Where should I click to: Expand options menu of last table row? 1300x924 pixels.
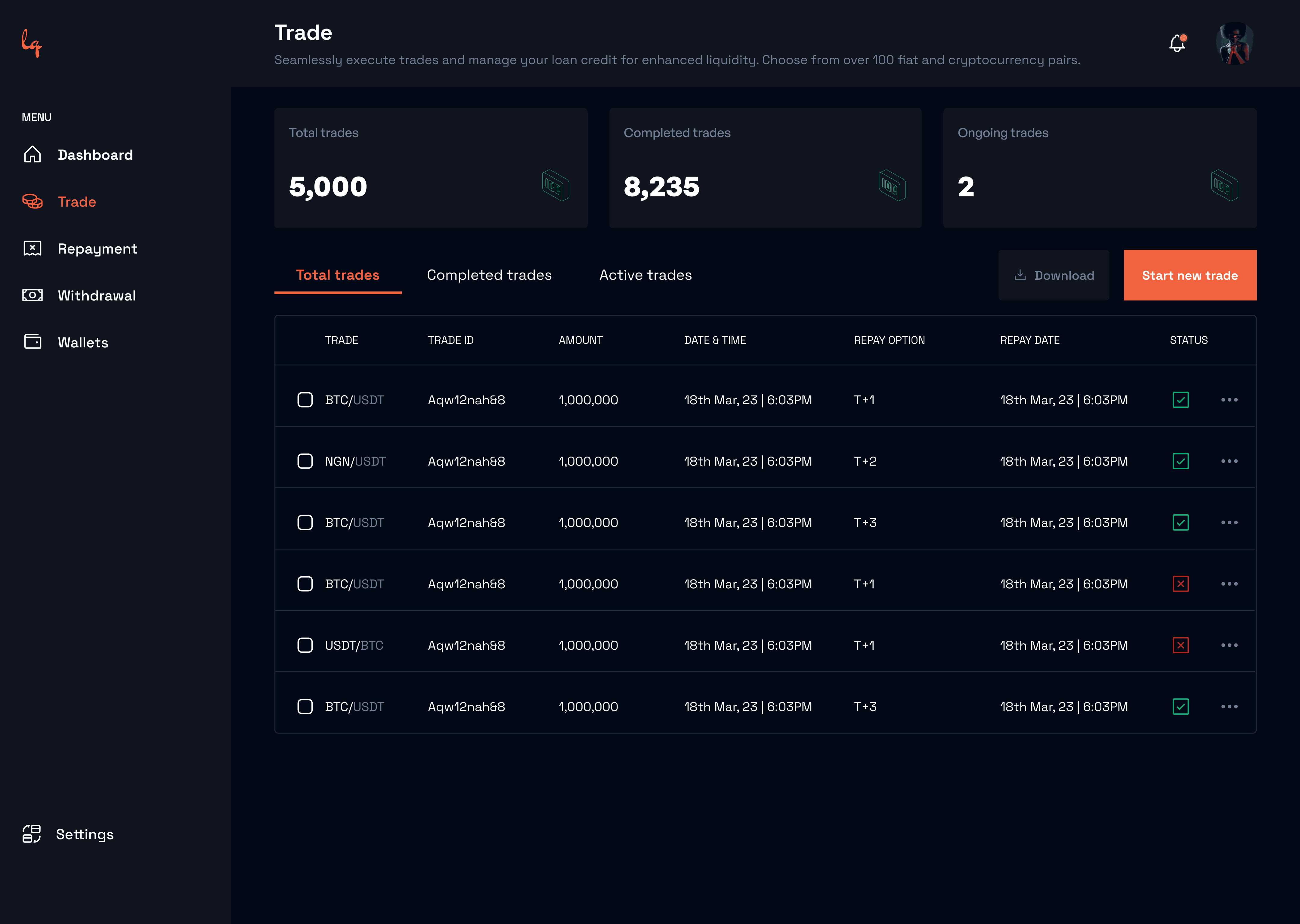point(1229,707)
